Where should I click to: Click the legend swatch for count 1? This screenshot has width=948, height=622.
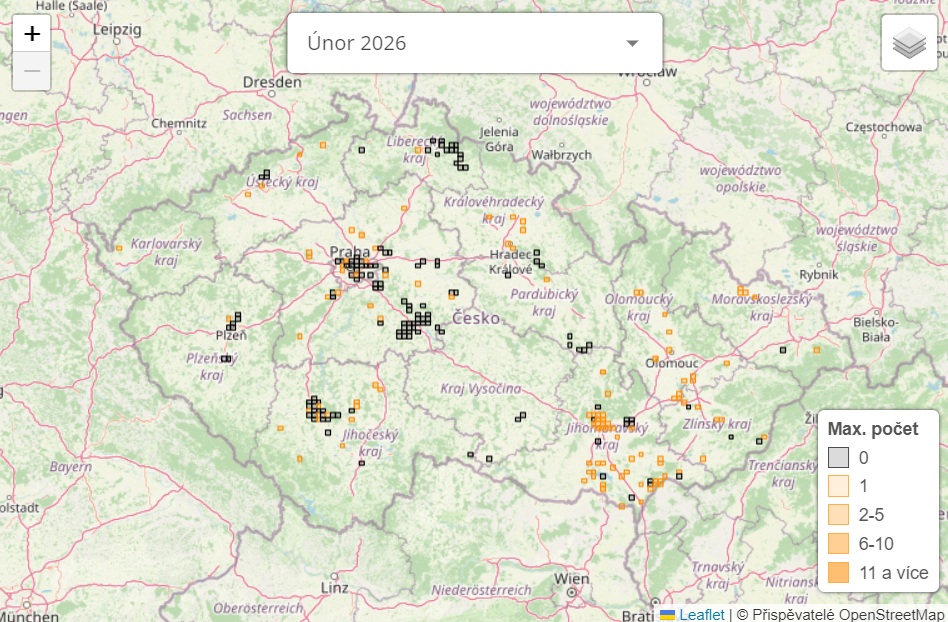pyautogui.click(x=838, y=487)
